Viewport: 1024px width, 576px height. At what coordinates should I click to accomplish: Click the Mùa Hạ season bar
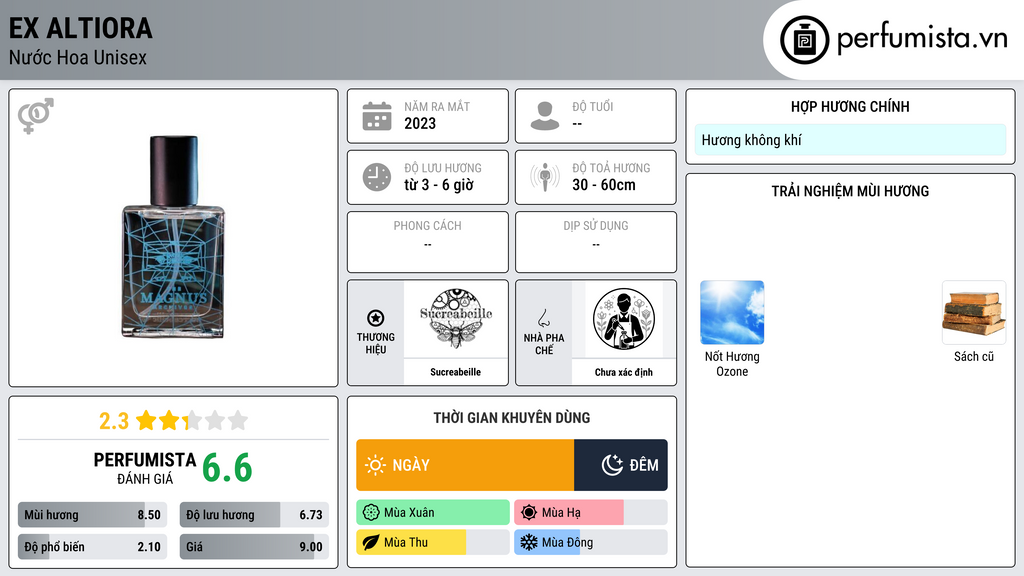(590, 513)
